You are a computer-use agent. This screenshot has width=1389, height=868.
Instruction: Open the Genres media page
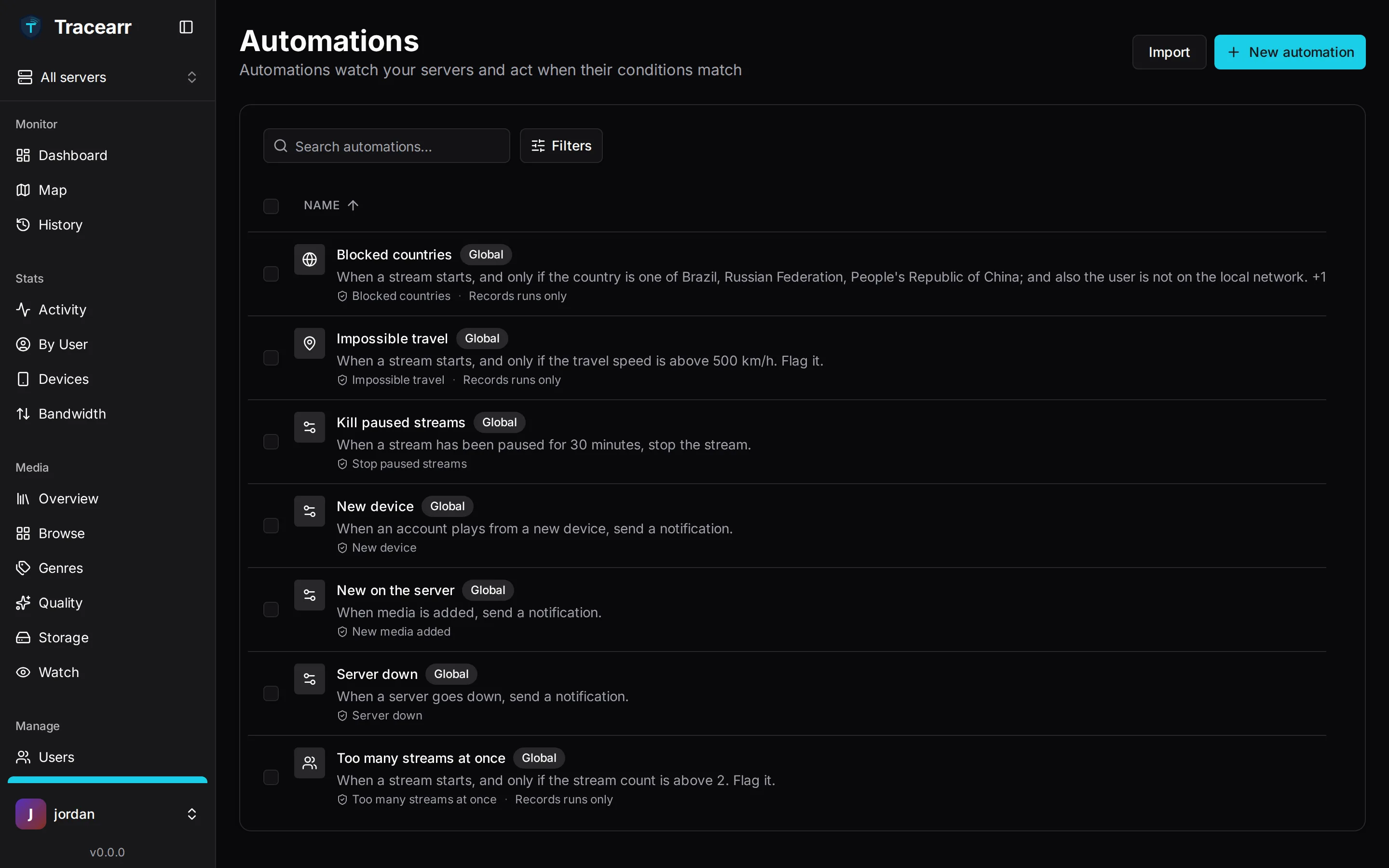tap(108, 569)
